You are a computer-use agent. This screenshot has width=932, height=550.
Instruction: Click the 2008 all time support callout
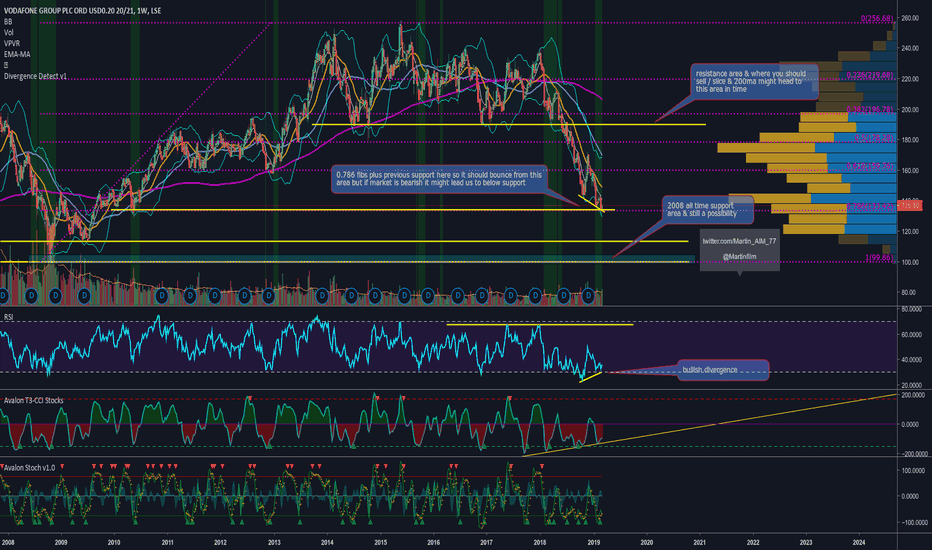(x=707, y=209)
